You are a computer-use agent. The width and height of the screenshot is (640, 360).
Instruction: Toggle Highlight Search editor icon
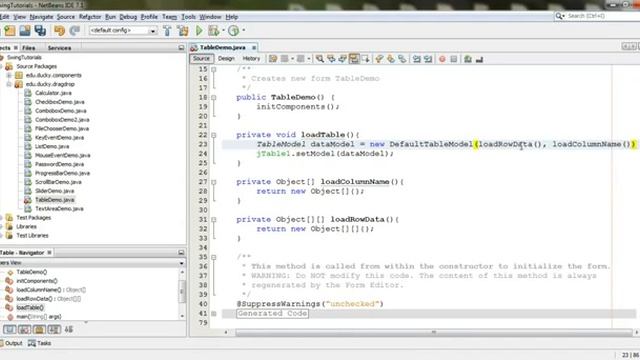[354, 59]
